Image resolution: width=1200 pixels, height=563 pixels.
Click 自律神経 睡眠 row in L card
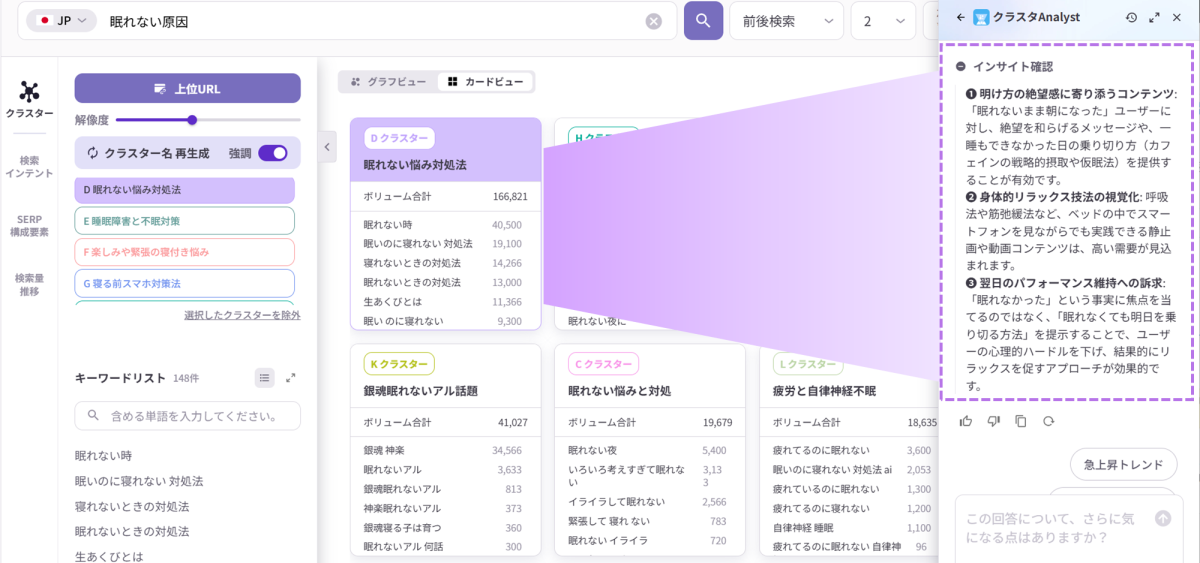click(x=852, y=527)
